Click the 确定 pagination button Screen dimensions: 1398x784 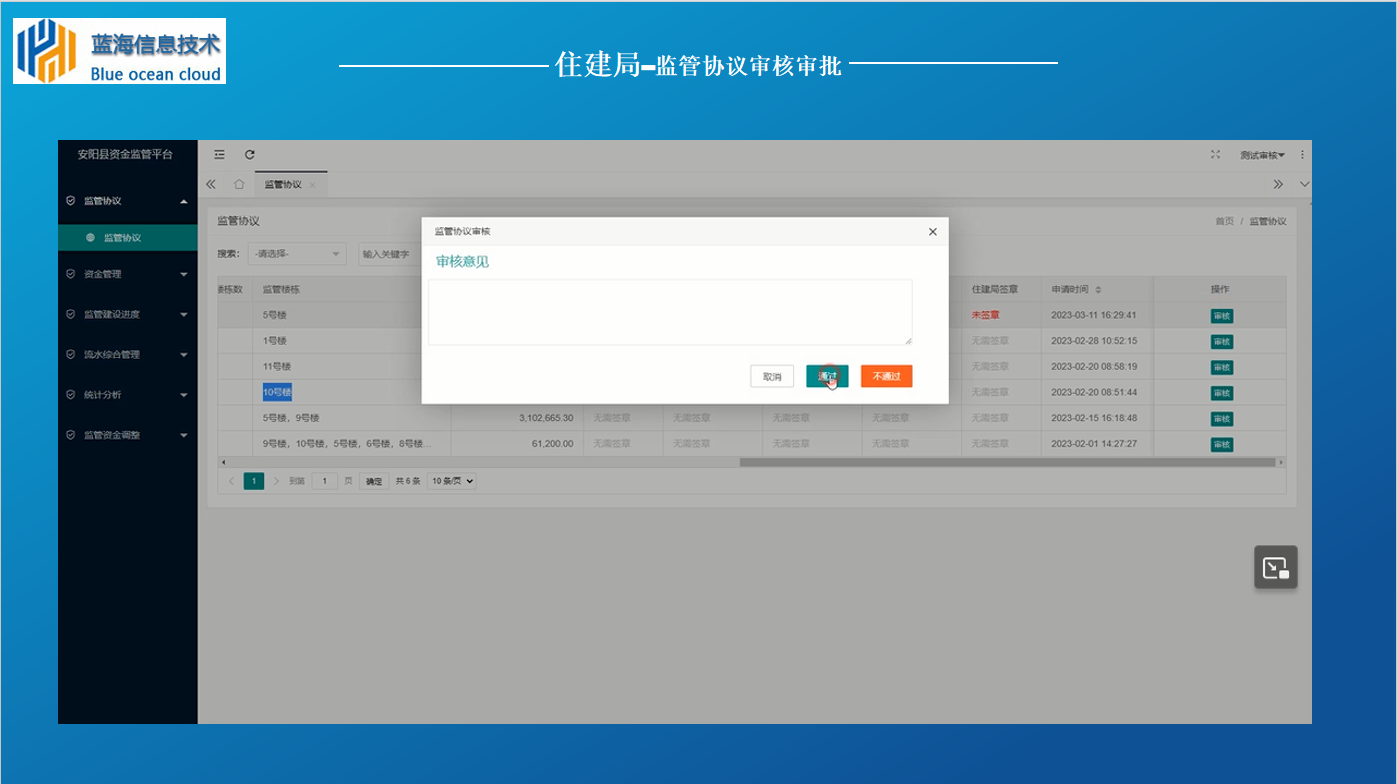(x=374, y=481)
